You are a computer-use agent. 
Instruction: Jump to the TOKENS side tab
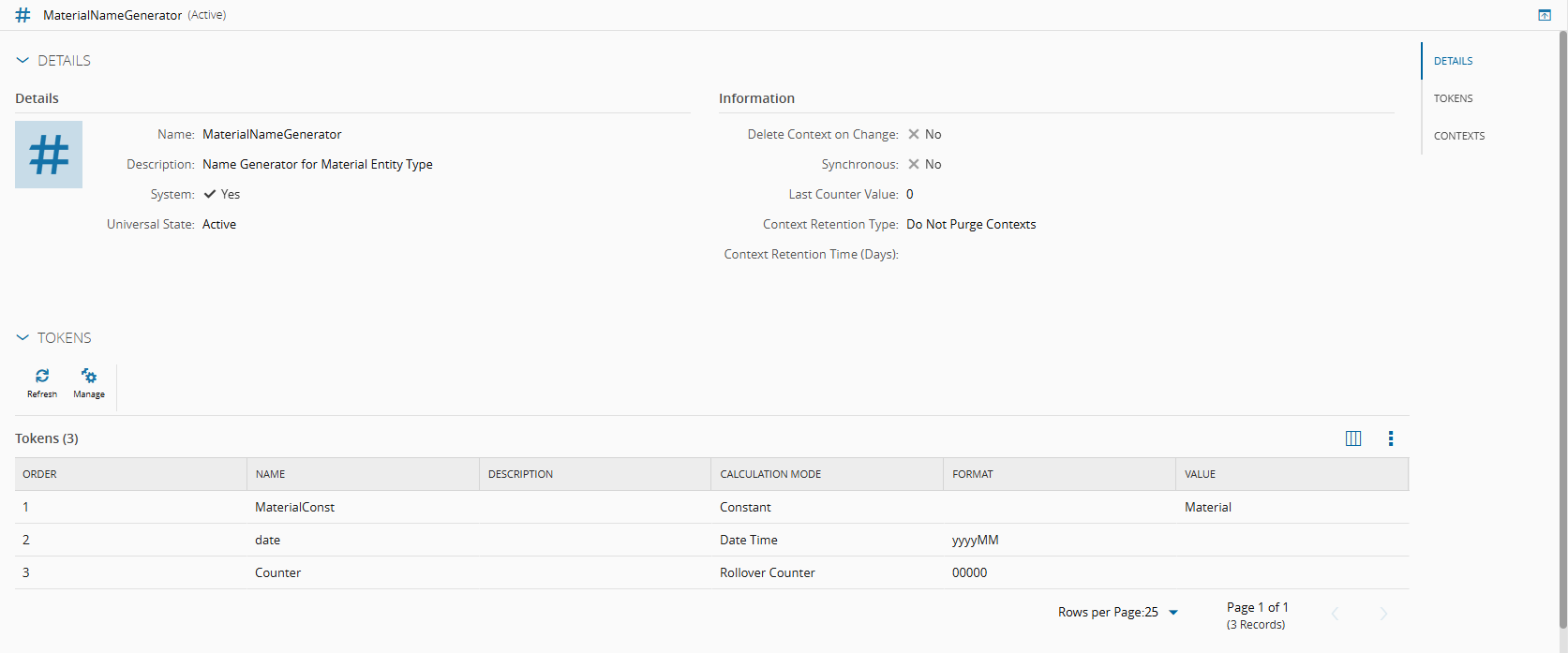(x=1453, y=98)
